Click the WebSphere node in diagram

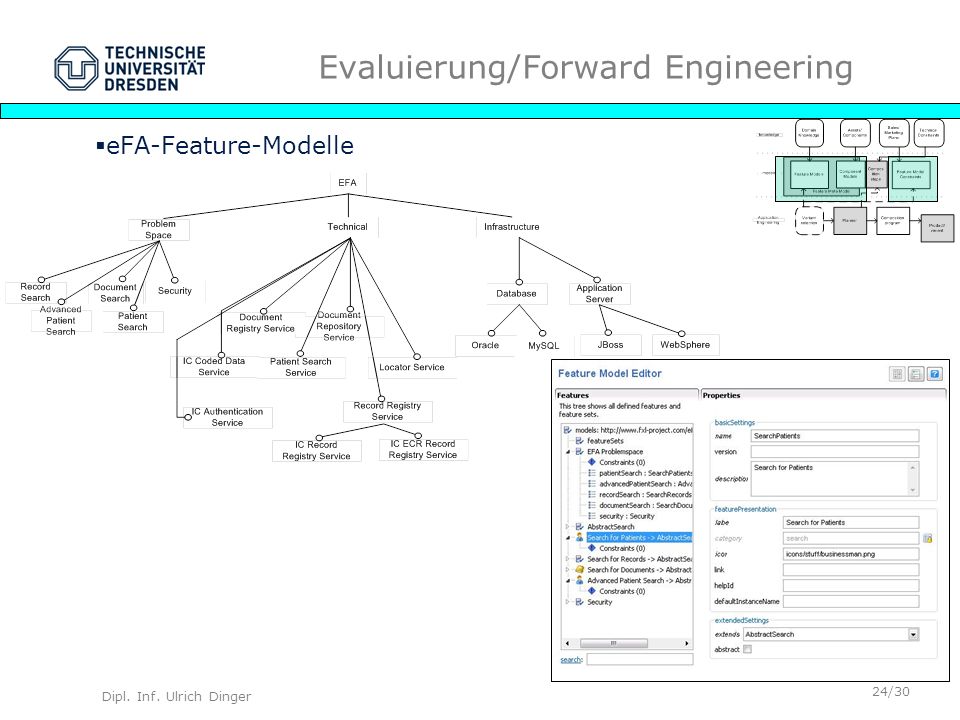685,345
